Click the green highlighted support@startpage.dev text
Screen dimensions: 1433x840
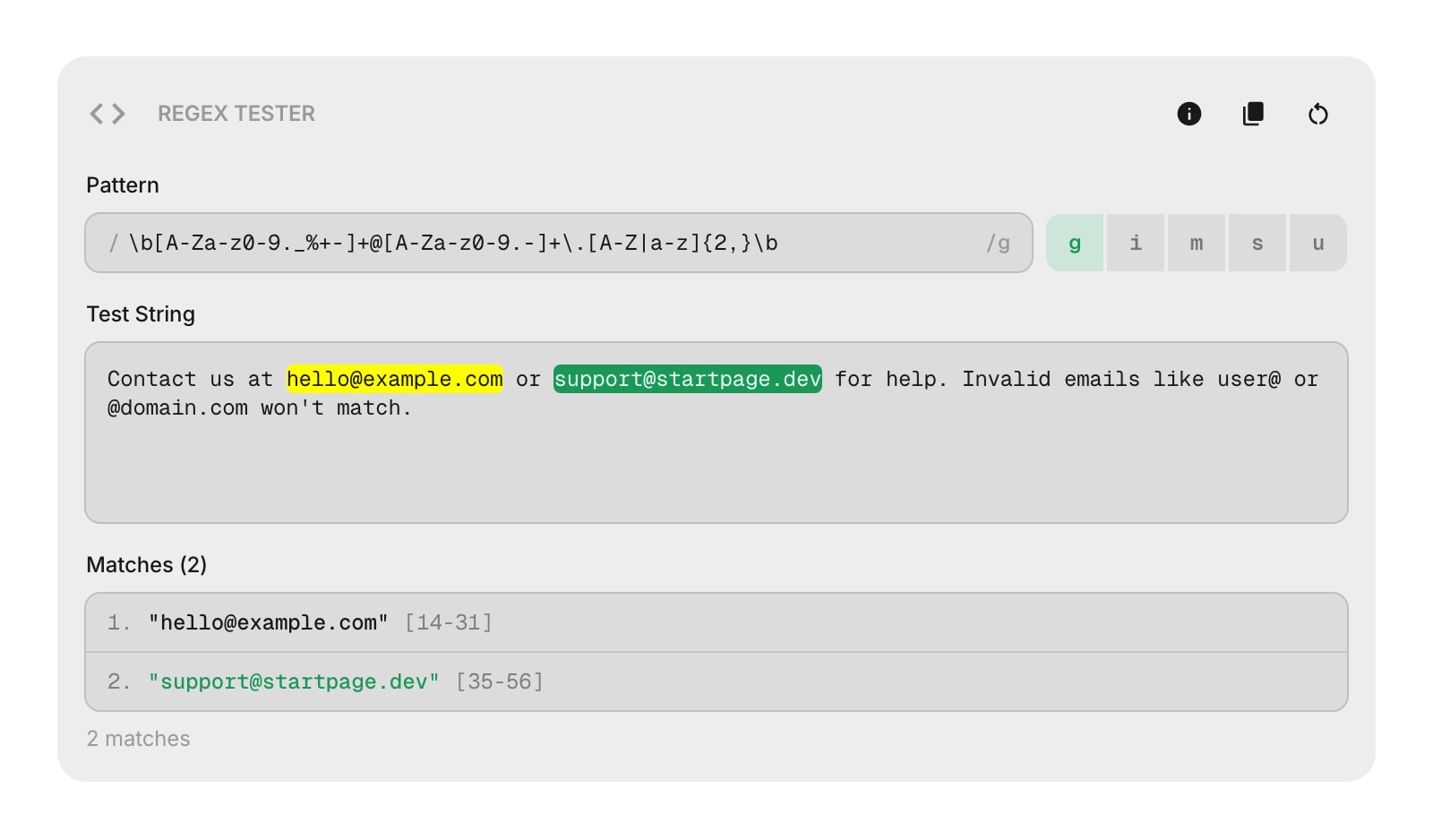(x=687, y=379)
